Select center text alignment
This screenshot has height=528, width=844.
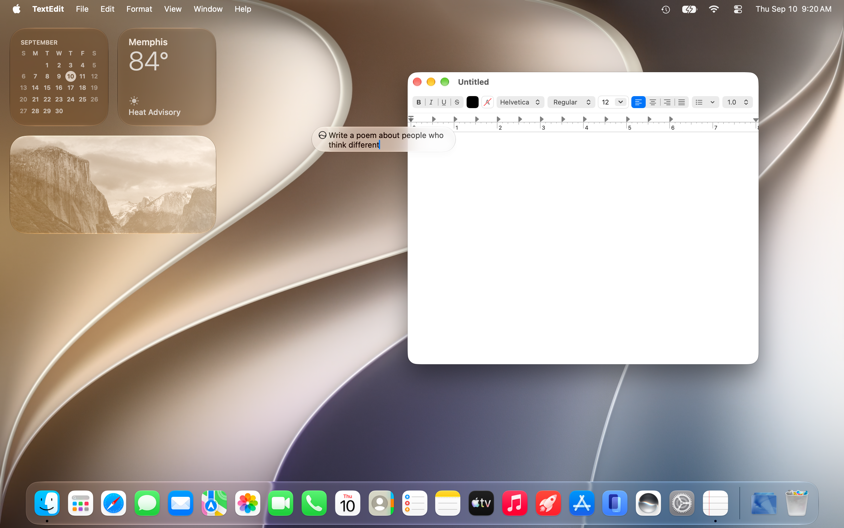point(652,102)
